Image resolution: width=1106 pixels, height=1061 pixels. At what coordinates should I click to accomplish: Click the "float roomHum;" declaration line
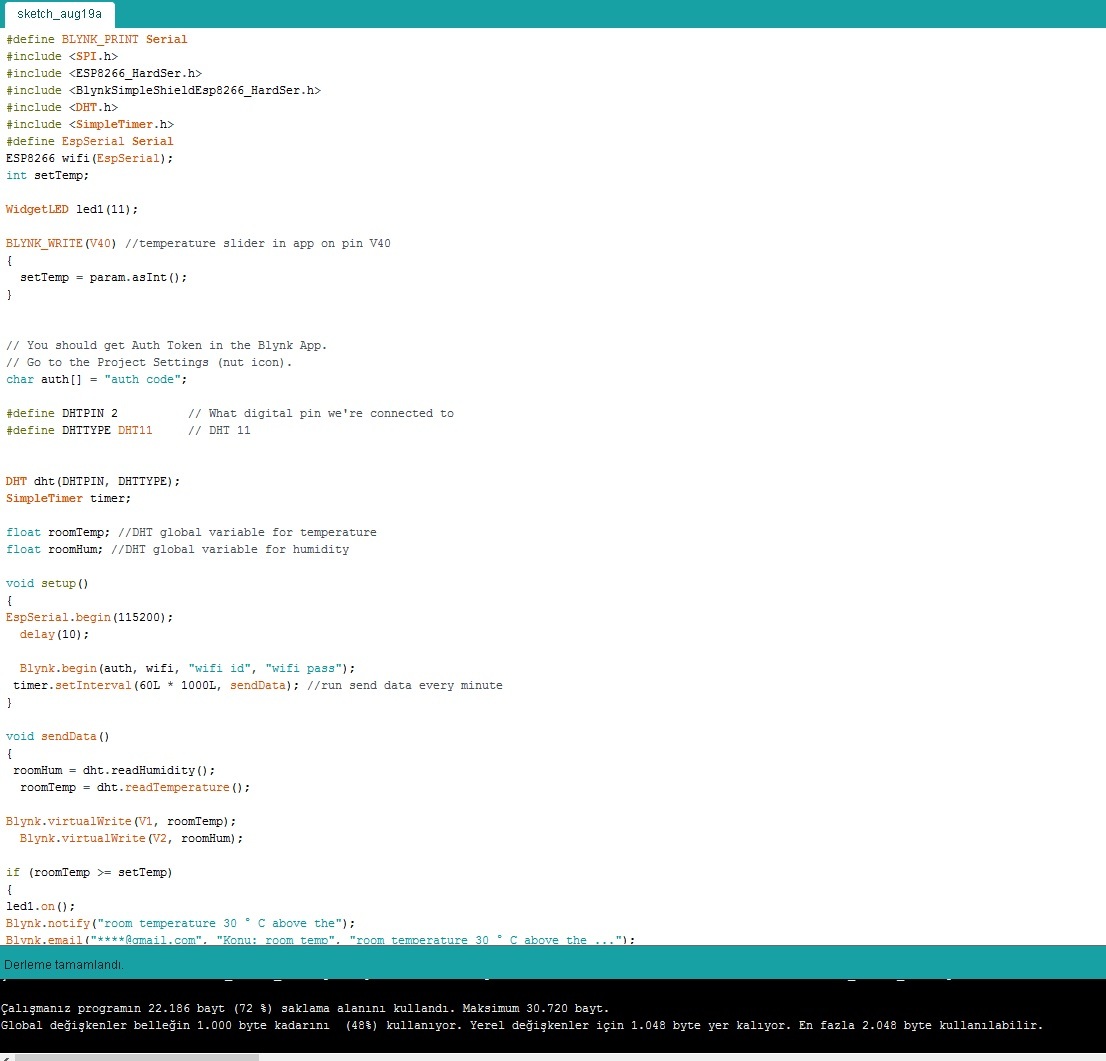click(177, 549)
